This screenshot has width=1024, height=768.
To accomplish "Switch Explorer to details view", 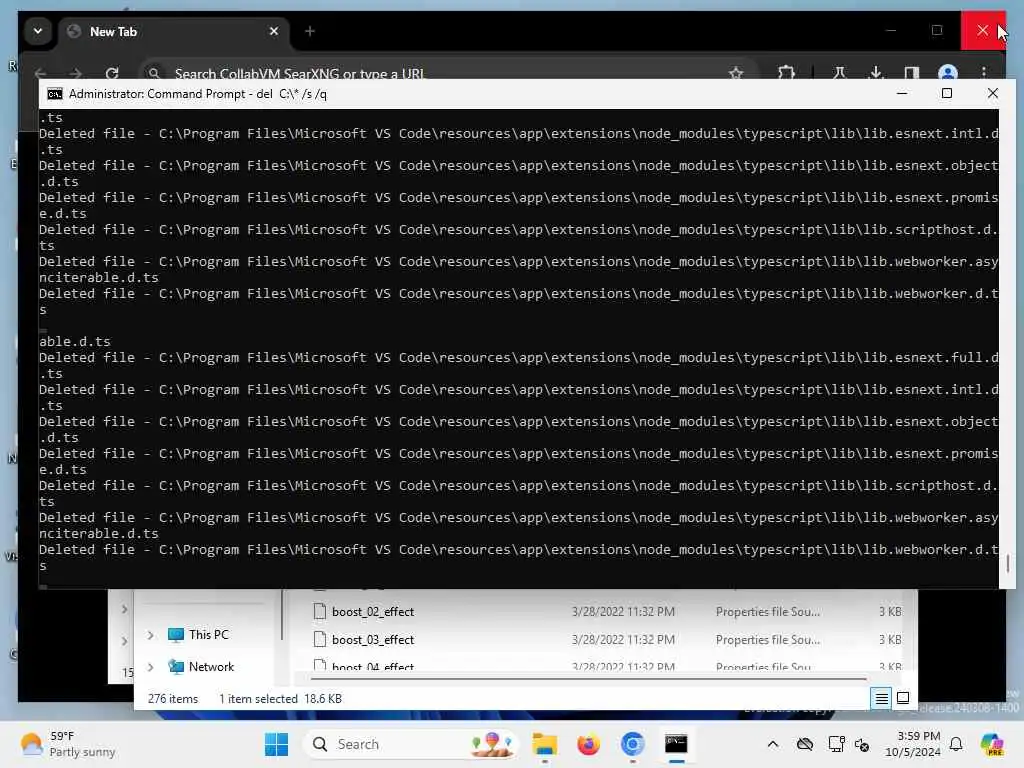I will point(881,699).
